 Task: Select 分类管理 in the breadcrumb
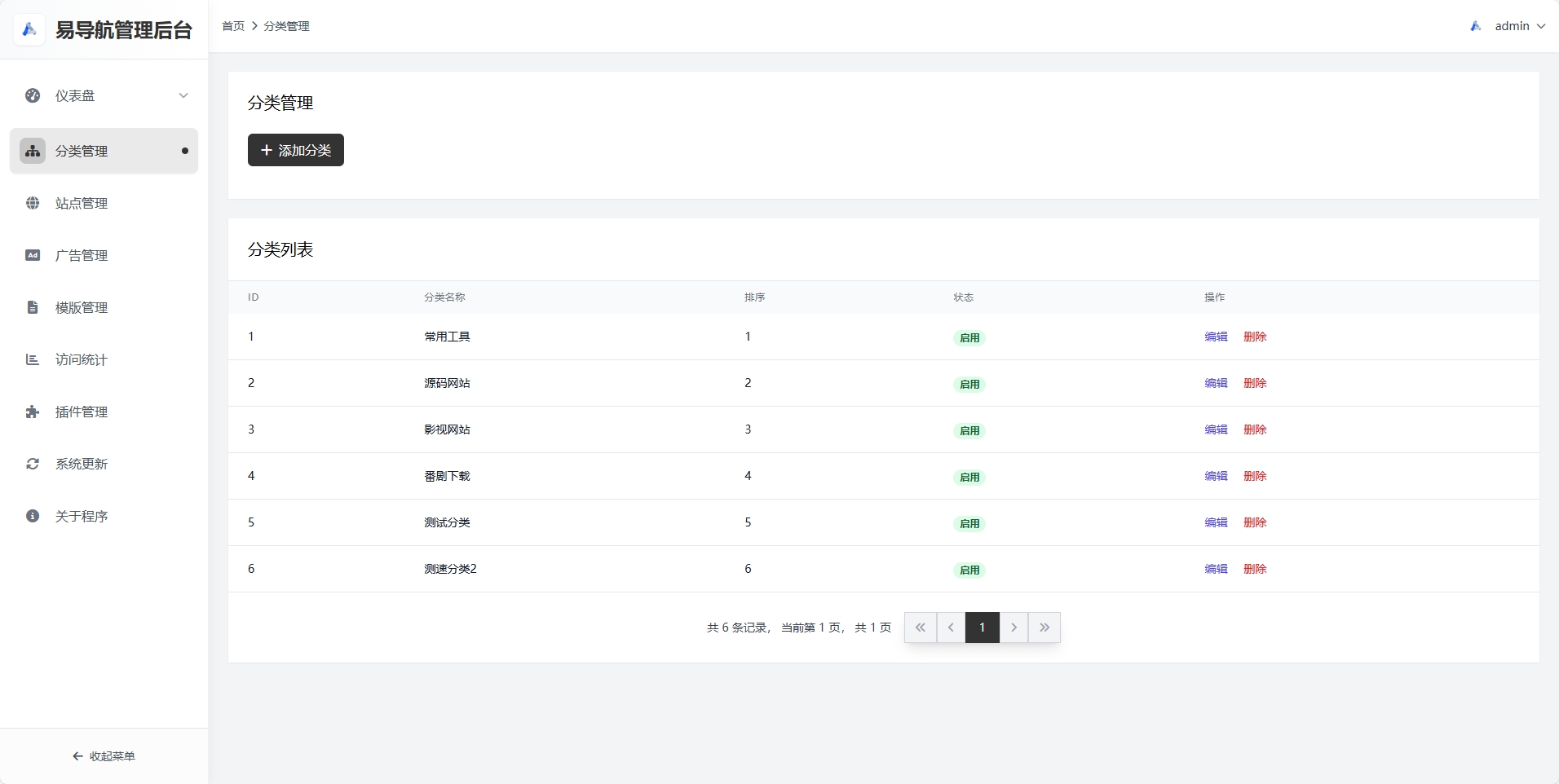(x=285, y=25)
